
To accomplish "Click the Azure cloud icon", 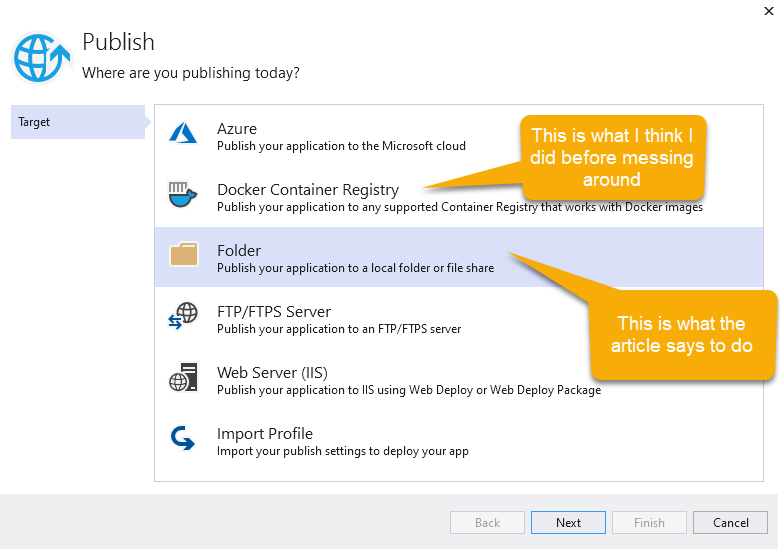I will [x=183, y=133].
